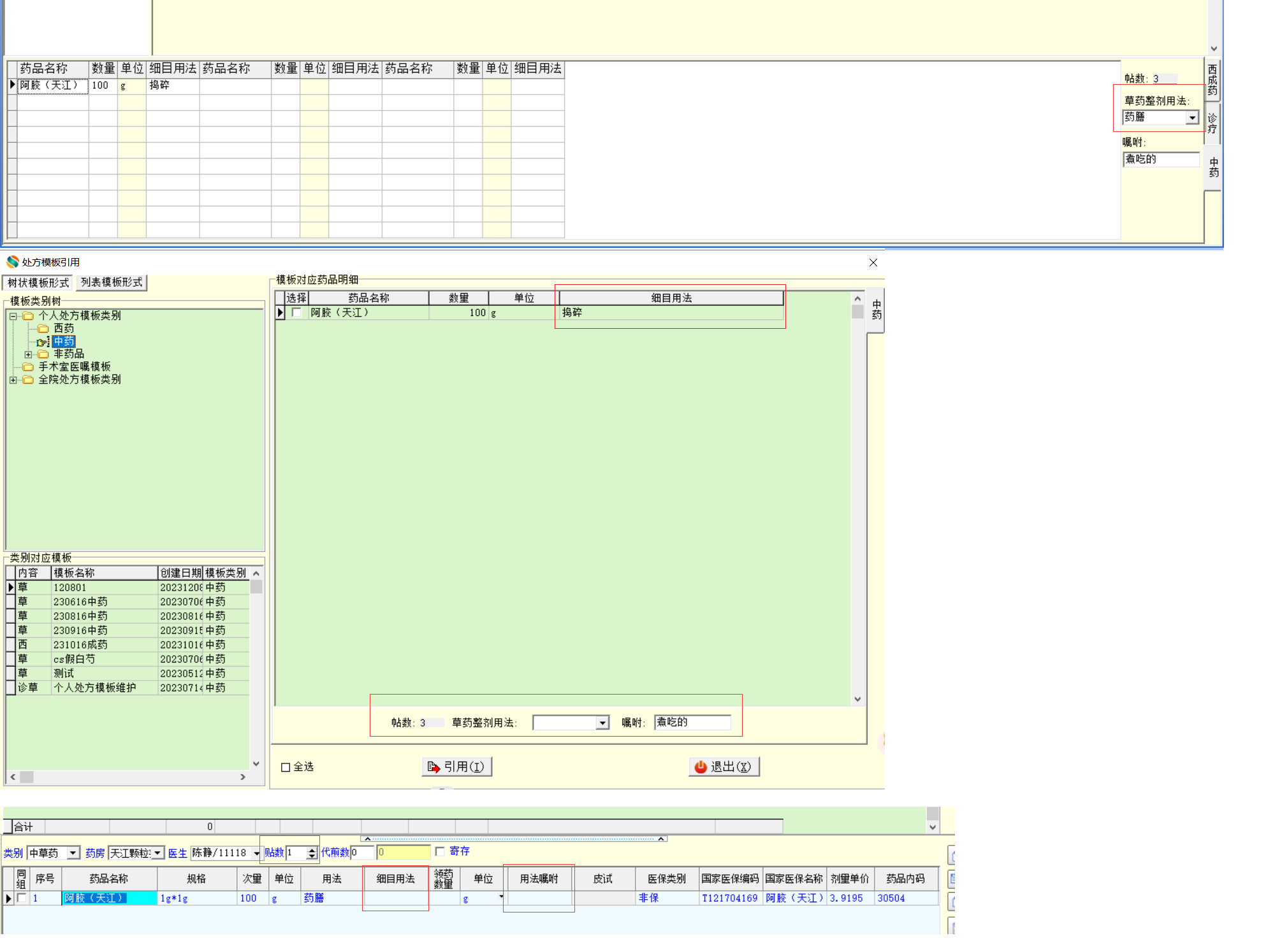1275x952 pixels.
Task: Check the 选择 box for 阿胶（天江）
Action: click(296, 313)
